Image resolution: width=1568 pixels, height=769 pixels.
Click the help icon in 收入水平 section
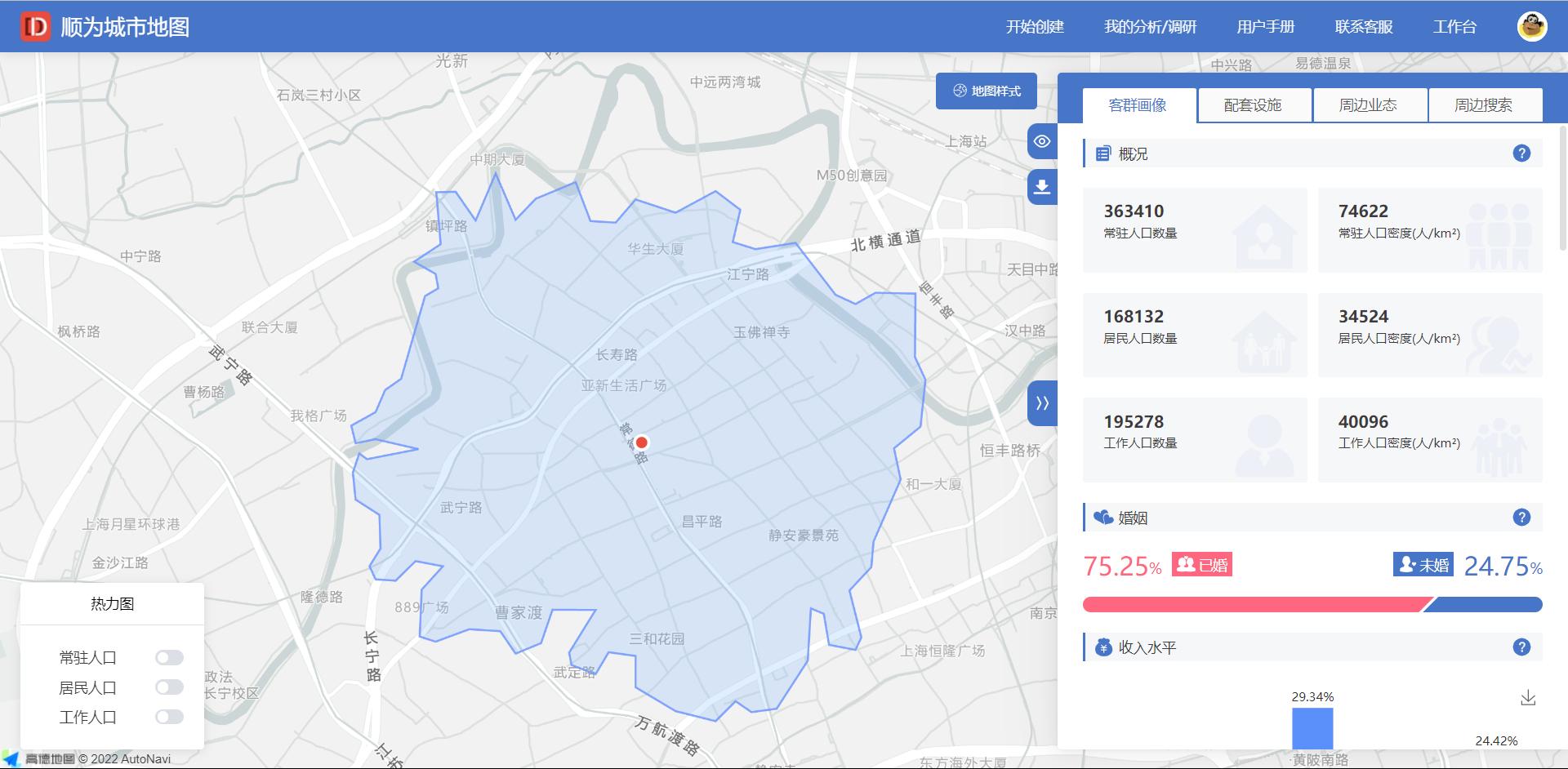(x=1521, y=647)
